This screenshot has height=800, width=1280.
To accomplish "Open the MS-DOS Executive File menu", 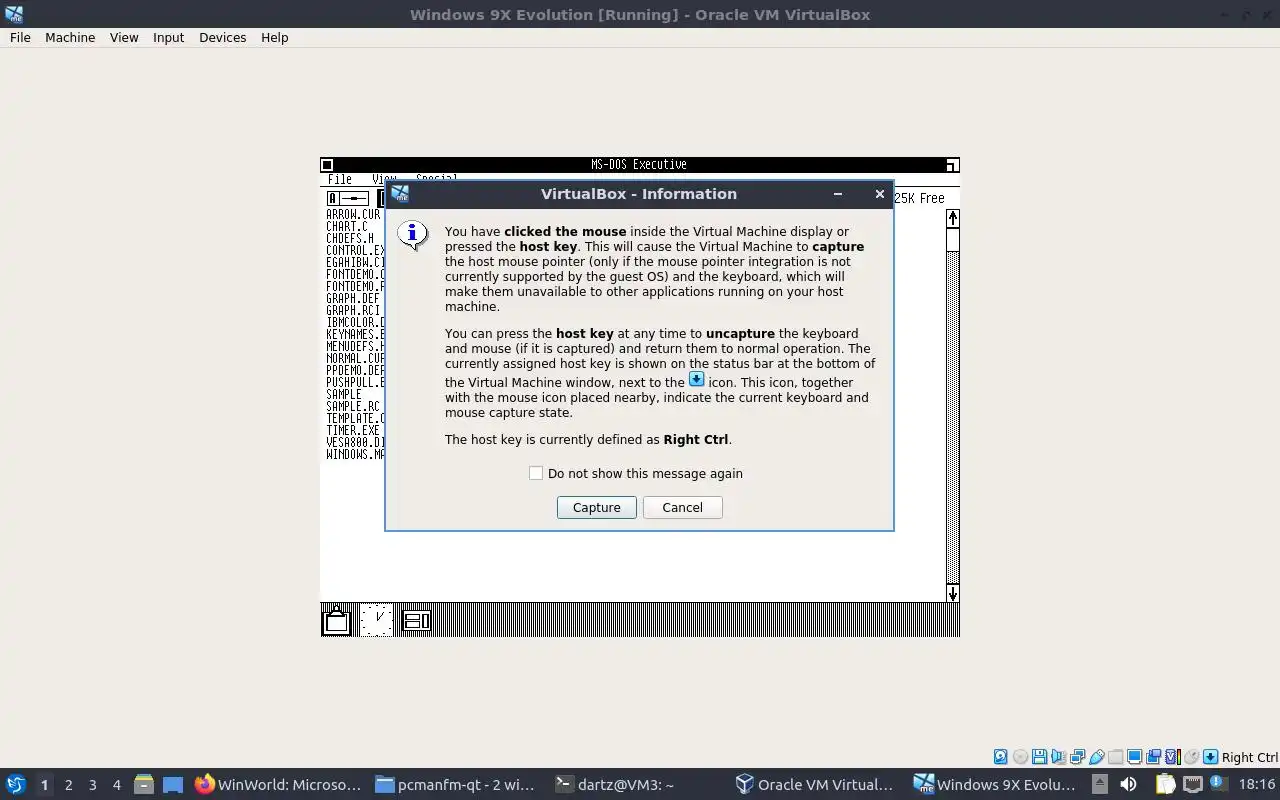I will click(x=340, y=179).
